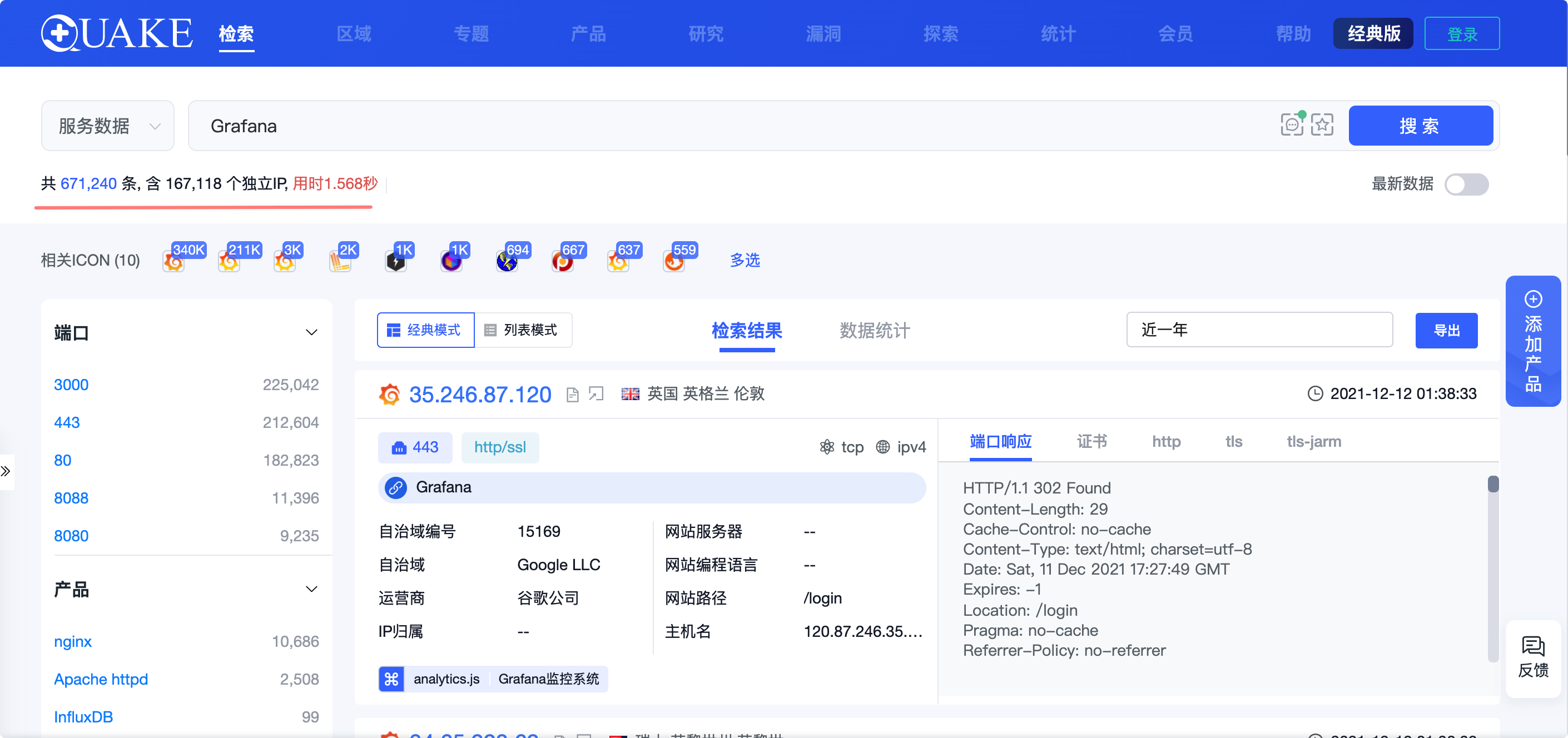Open the http response tab
The image size is (1568, 738).
[1165, 441]
